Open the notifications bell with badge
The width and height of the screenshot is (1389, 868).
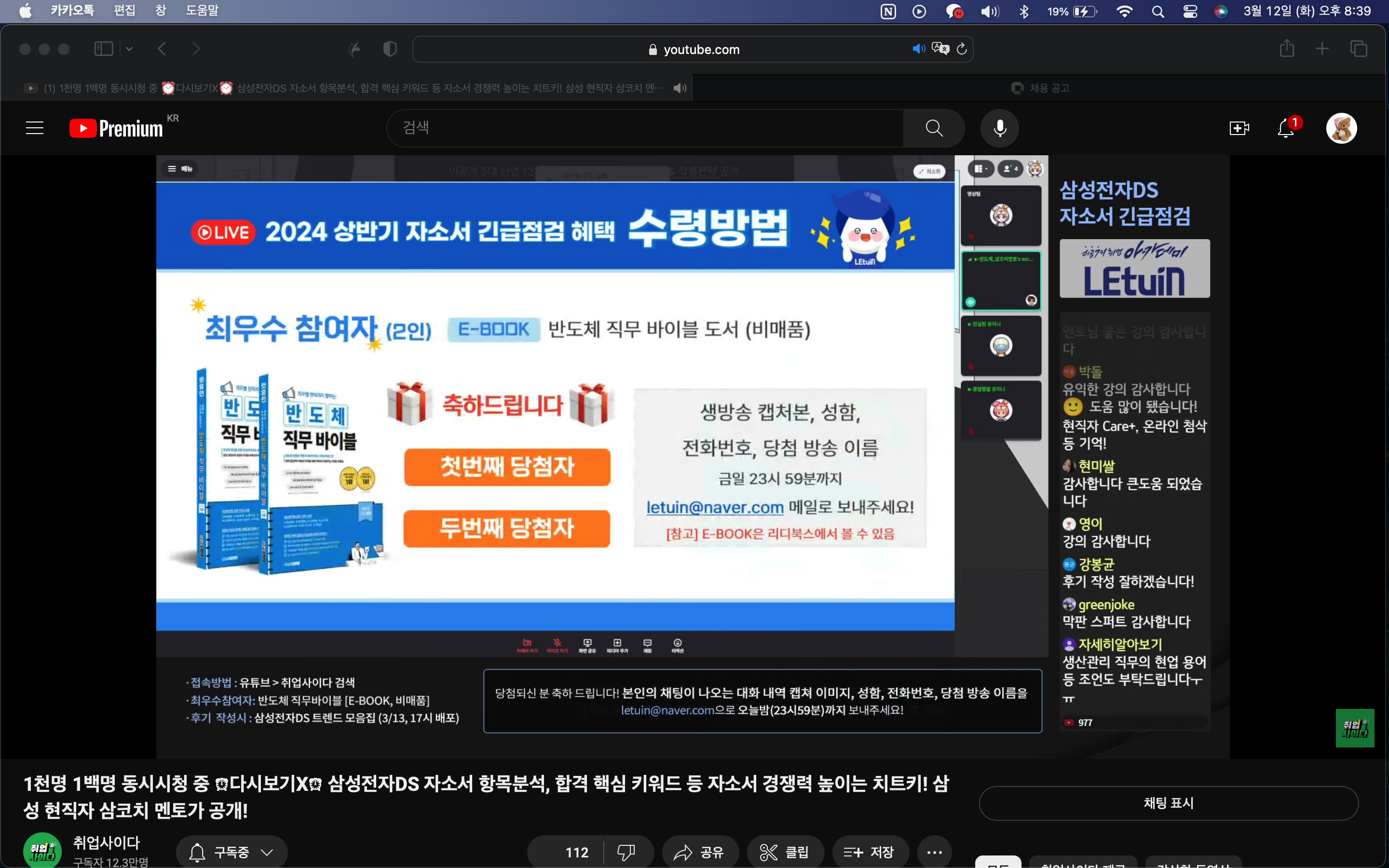1286,128
